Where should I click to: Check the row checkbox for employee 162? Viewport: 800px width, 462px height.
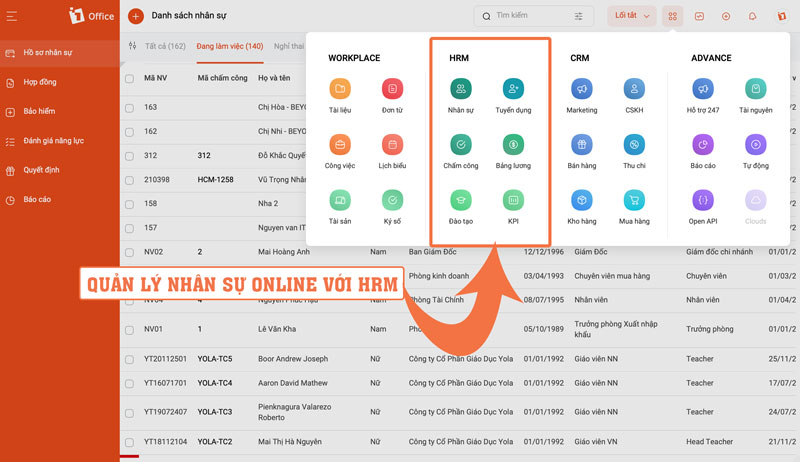(x=130, y=132)
